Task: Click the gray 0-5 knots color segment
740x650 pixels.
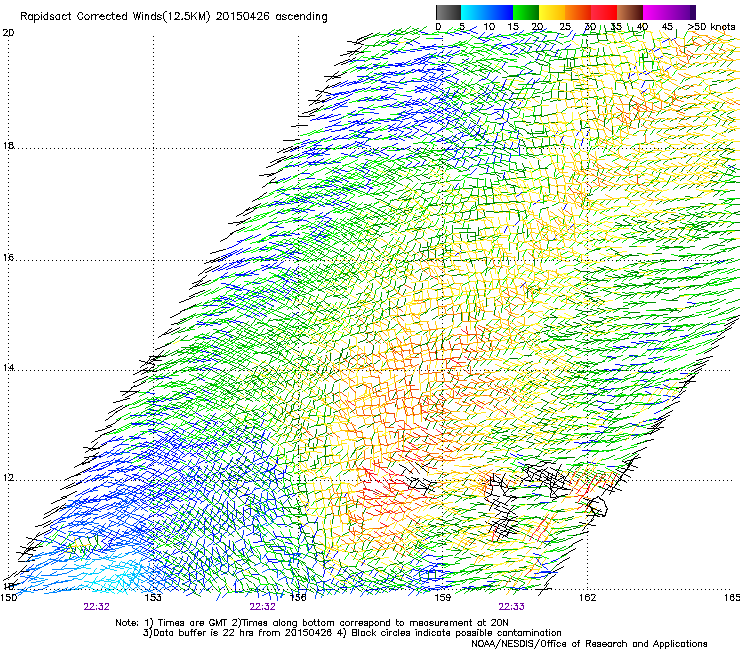Action: pyautogui.click(x=448, y=12)
